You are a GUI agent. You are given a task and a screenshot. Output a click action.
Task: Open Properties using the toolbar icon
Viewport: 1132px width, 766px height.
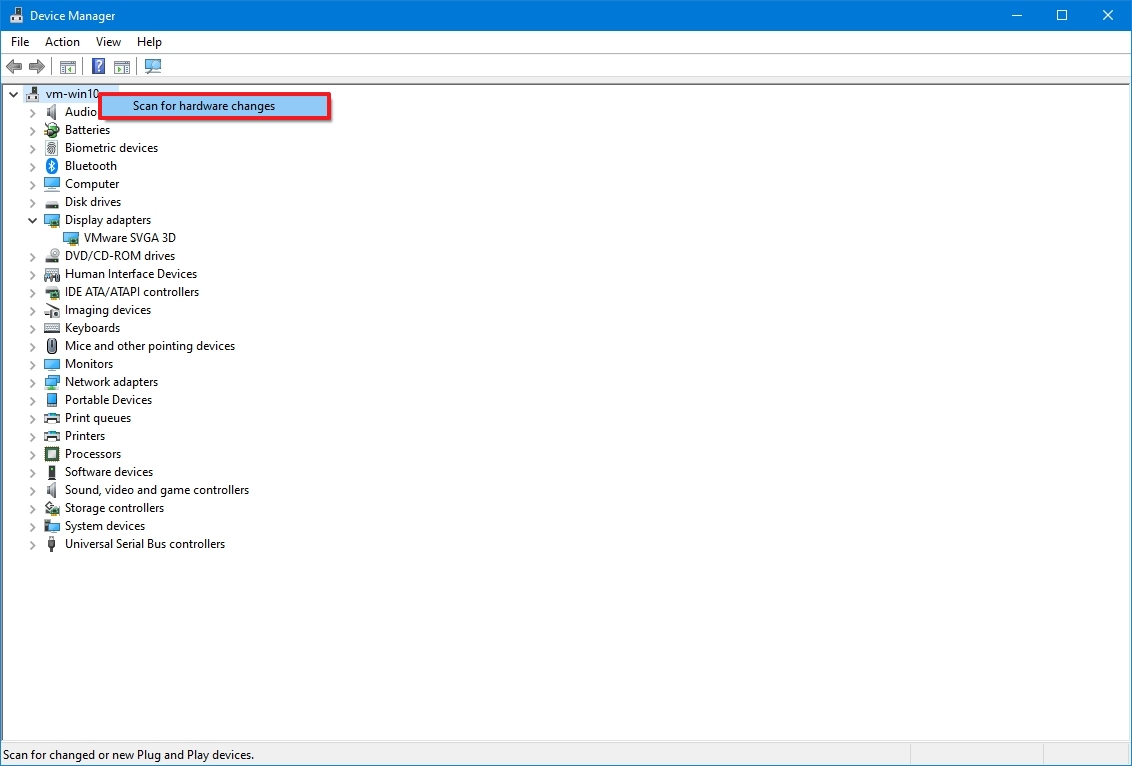121,66
